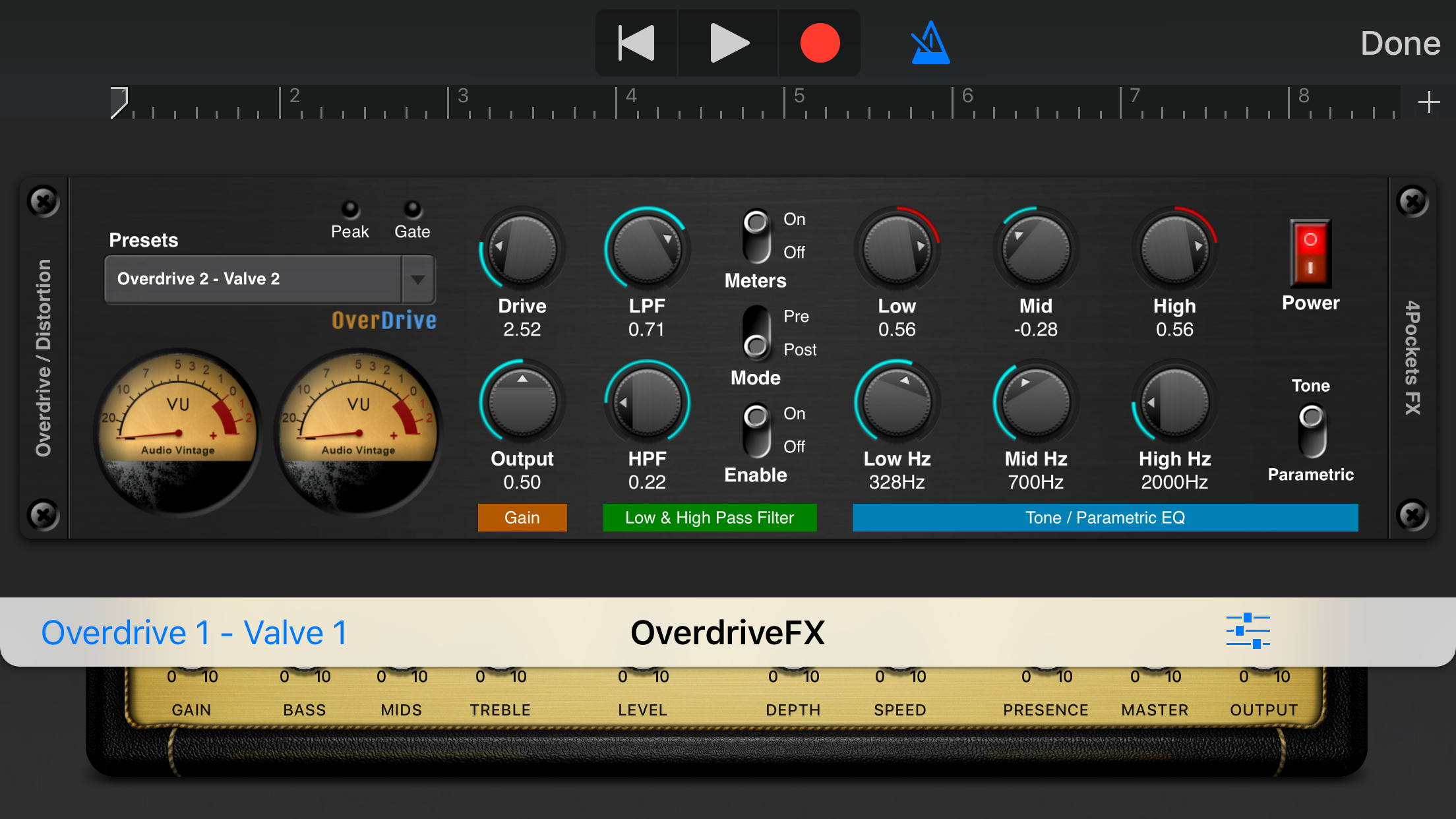
Task: Open the Overdrive 1 - Valve 1 preset list
Action: point(195,632)
